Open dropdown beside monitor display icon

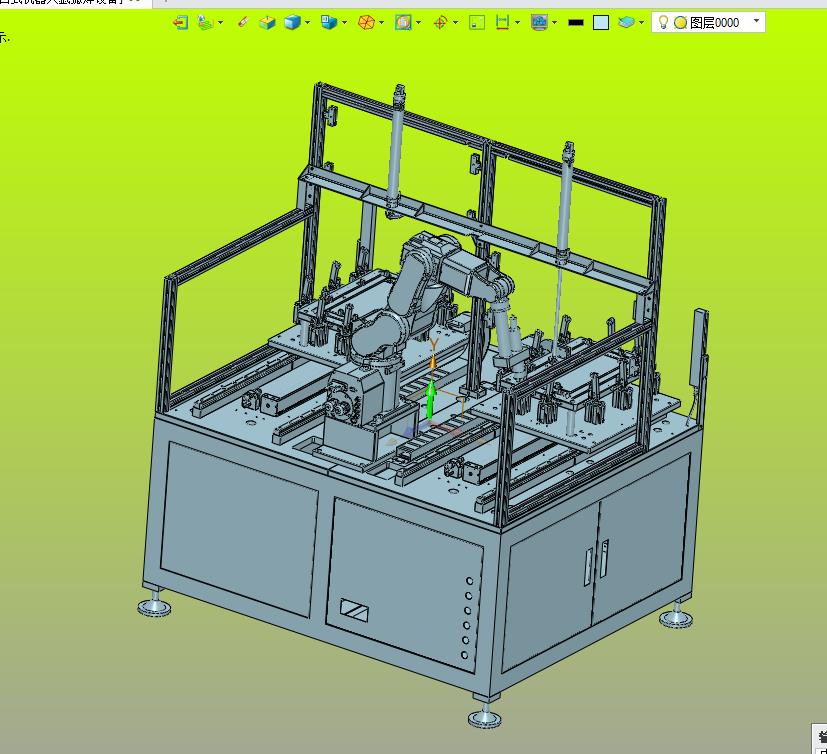click(554, 23)
